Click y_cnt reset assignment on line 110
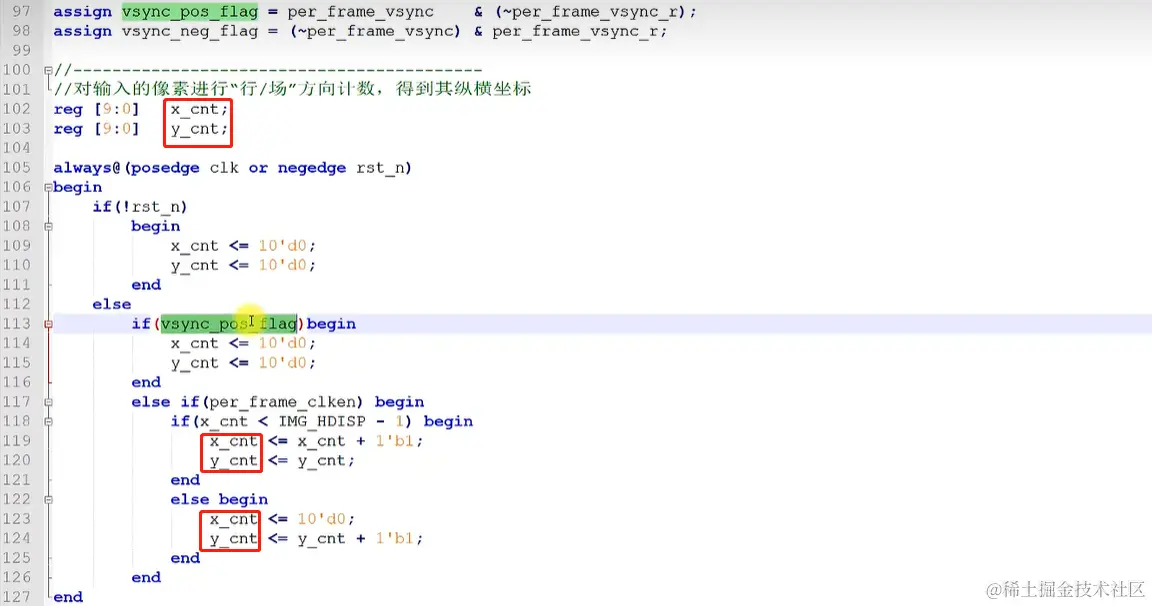Screen dimensions: 1152x606 pos(243,265)
